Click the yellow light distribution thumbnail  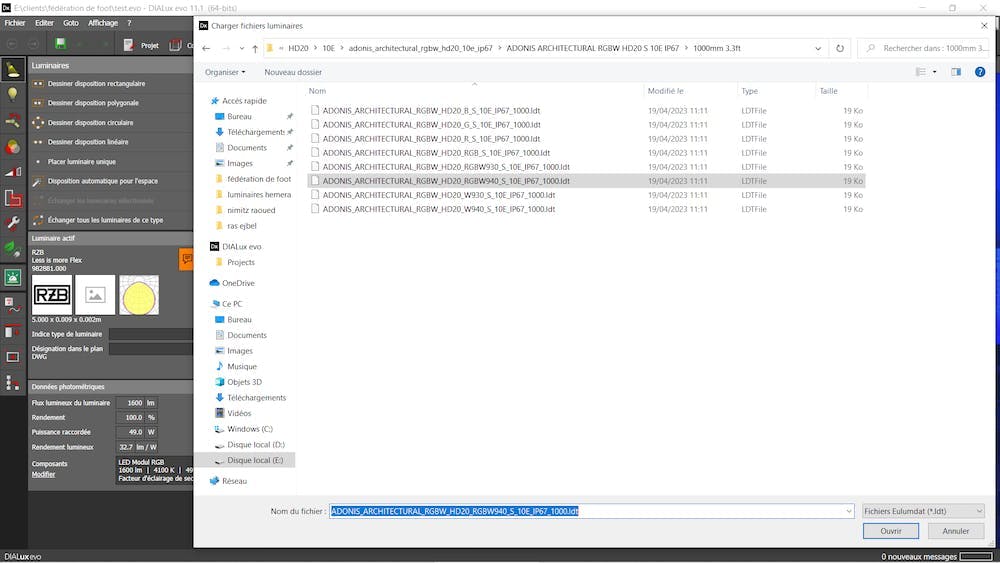139,295
